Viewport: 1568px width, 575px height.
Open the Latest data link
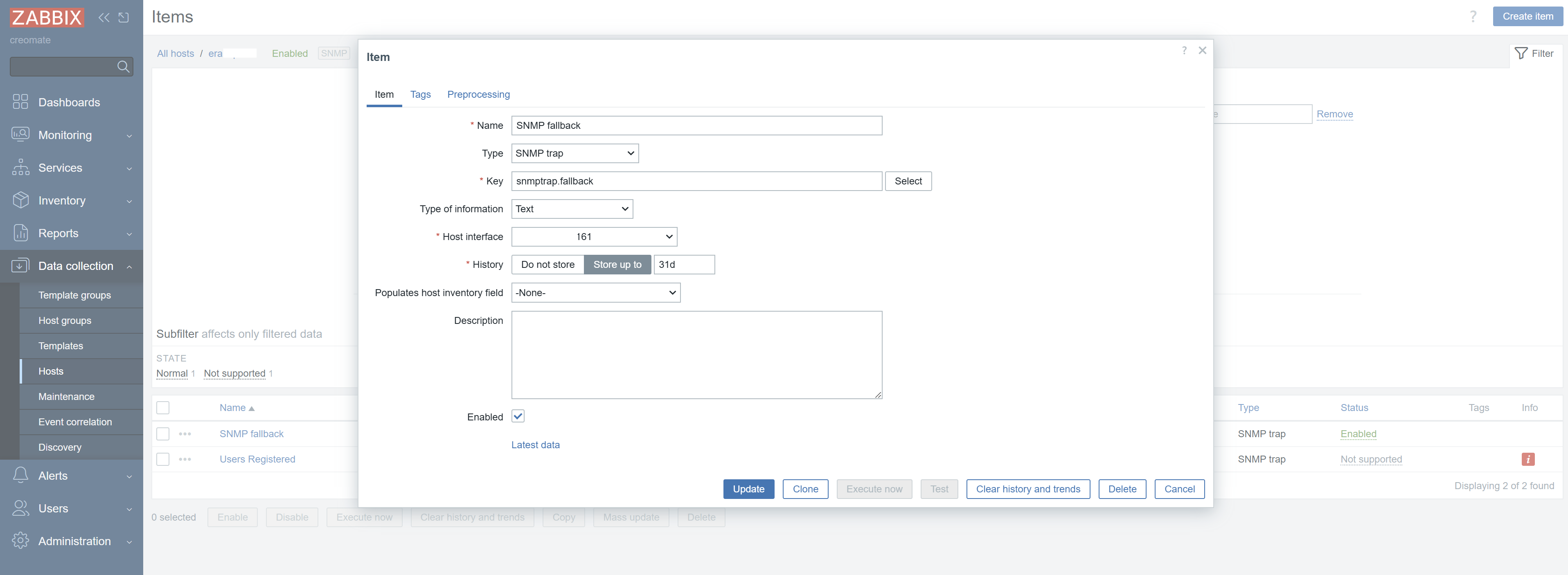535,445
